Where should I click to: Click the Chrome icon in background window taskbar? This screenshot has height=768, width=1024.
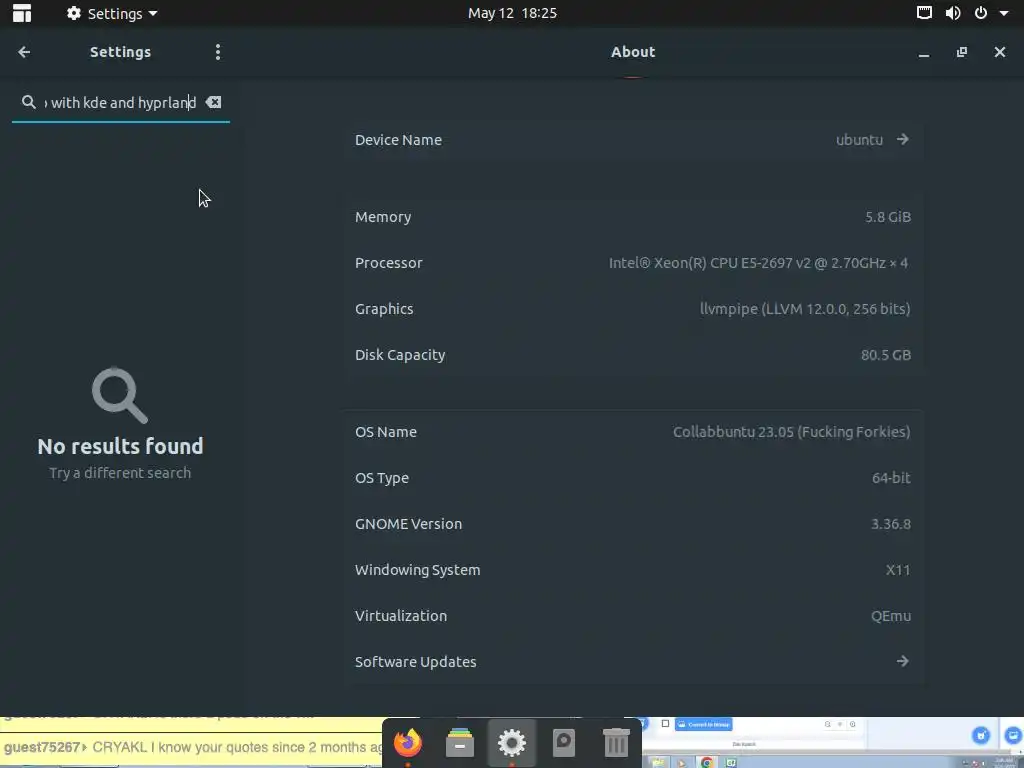pos(707,762)
